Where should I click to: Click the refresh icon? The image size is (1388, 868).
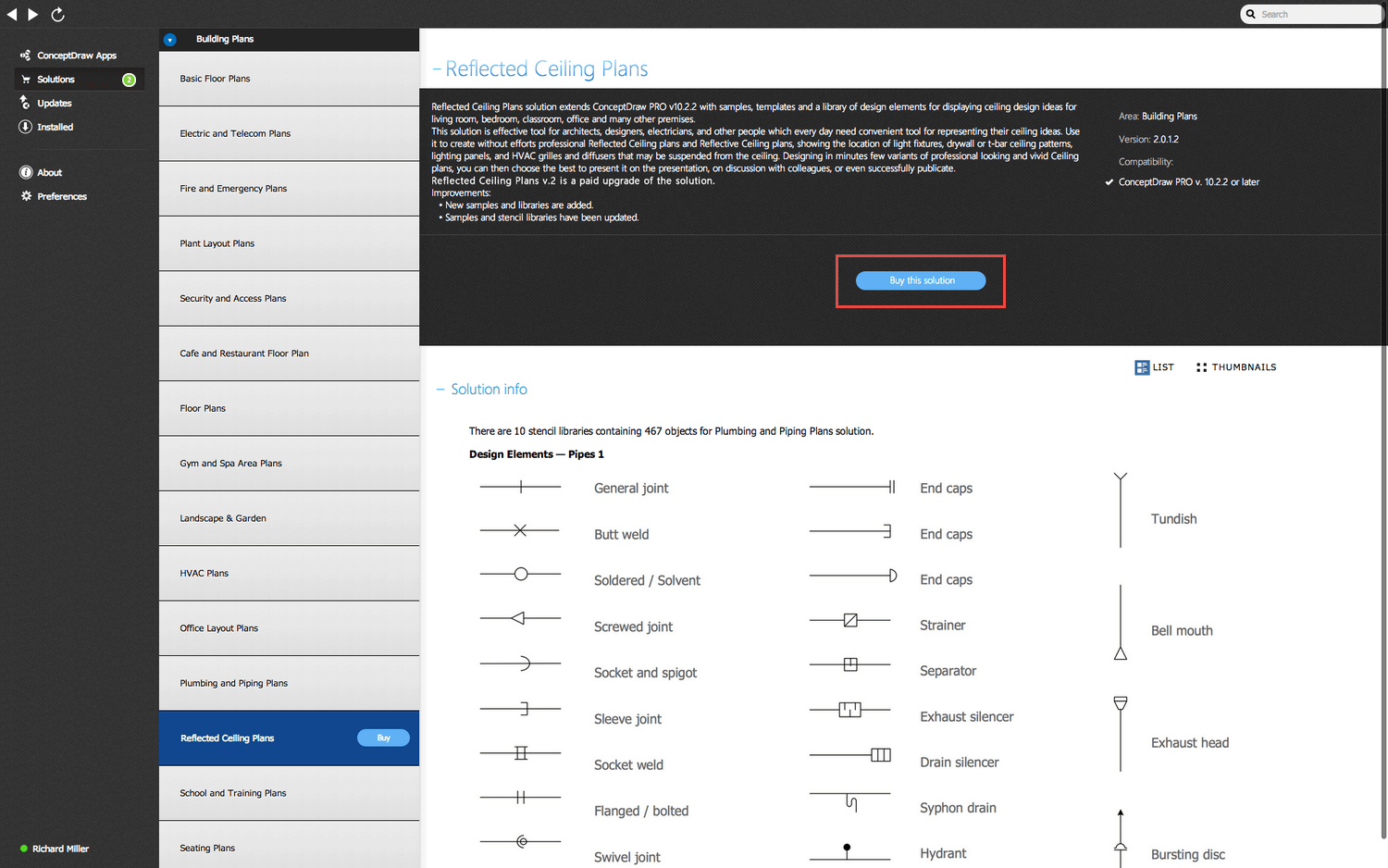[57, 14]
